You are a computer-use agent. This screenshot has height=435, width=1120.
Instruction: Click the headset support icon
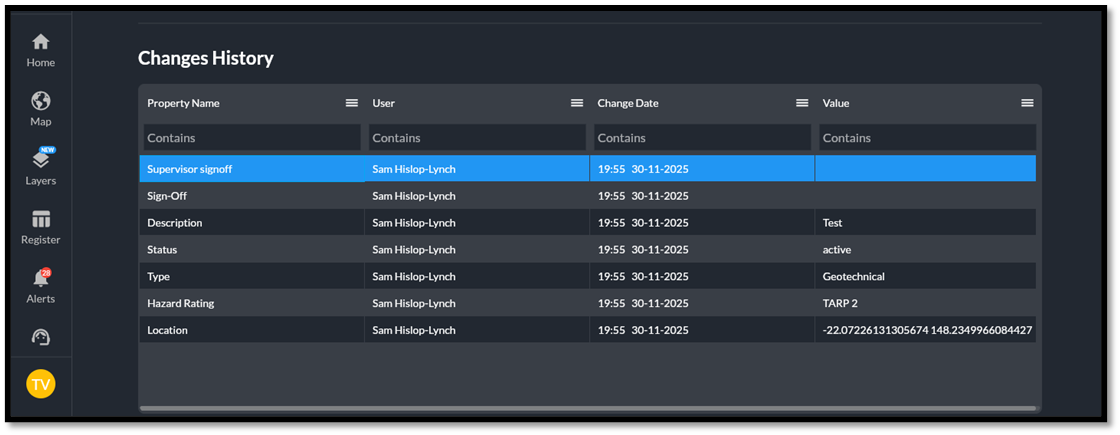click(x=40, y=338)
